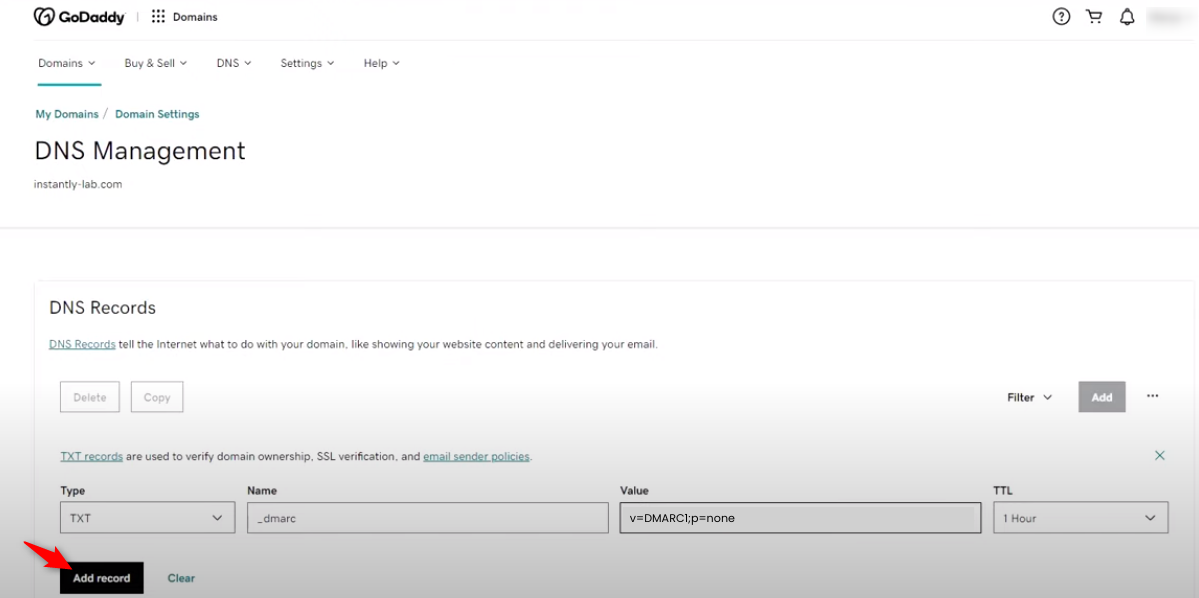Follow the My Domains breadcrumb link

point(67,114)
